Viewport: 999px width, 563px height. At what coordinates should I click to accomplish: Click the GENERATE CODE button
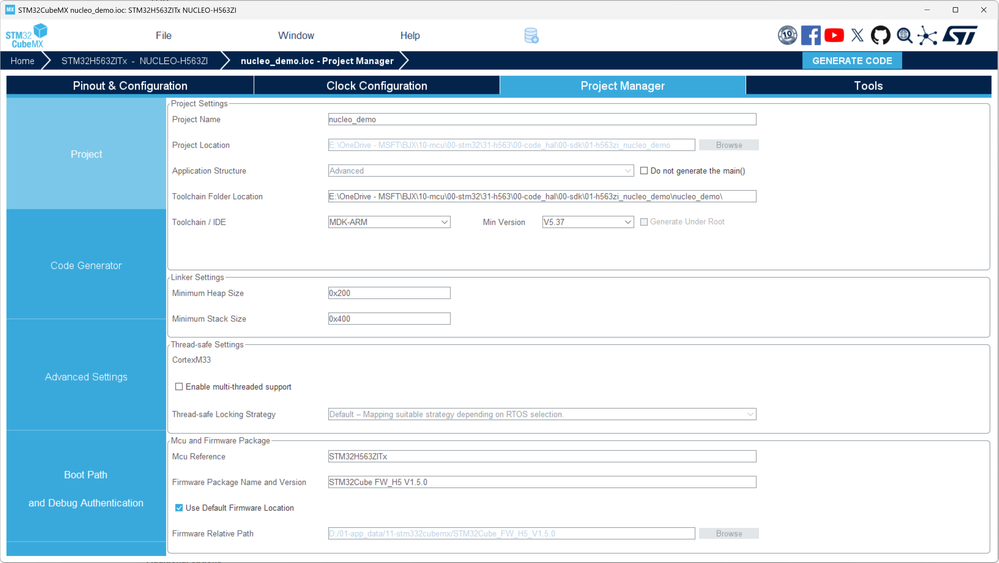[852, 61]
